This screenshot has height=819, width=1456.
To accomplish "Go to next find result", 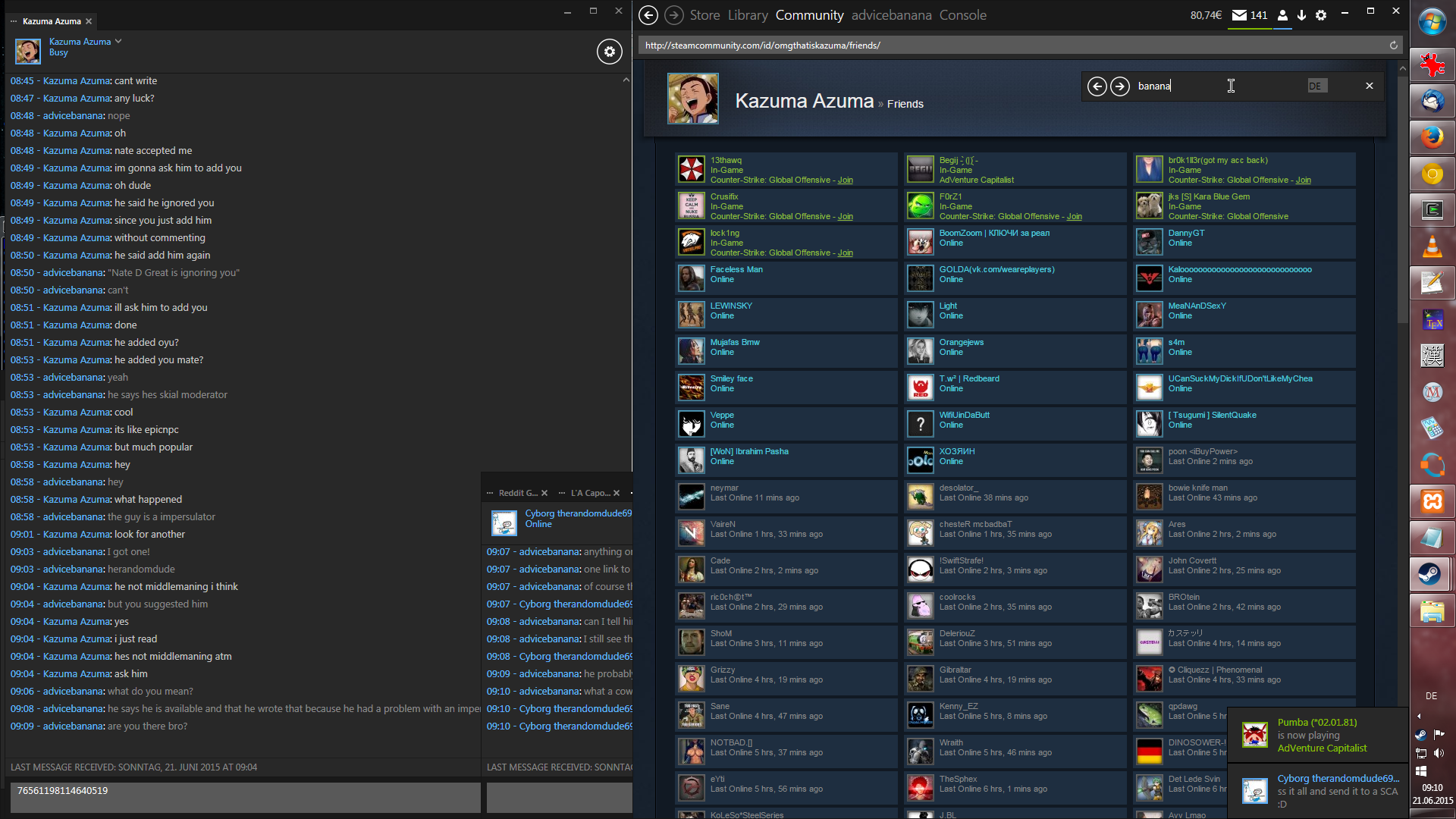I will click(x=1120, y=86).
